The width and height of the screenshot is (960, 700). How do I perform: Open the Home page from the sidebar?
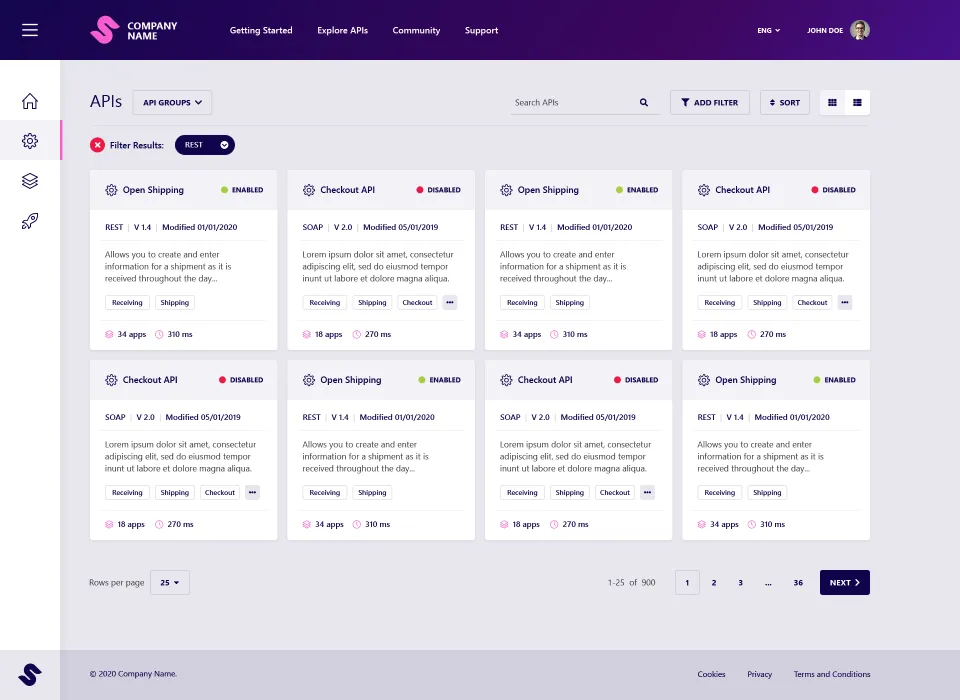click(30, 101)
